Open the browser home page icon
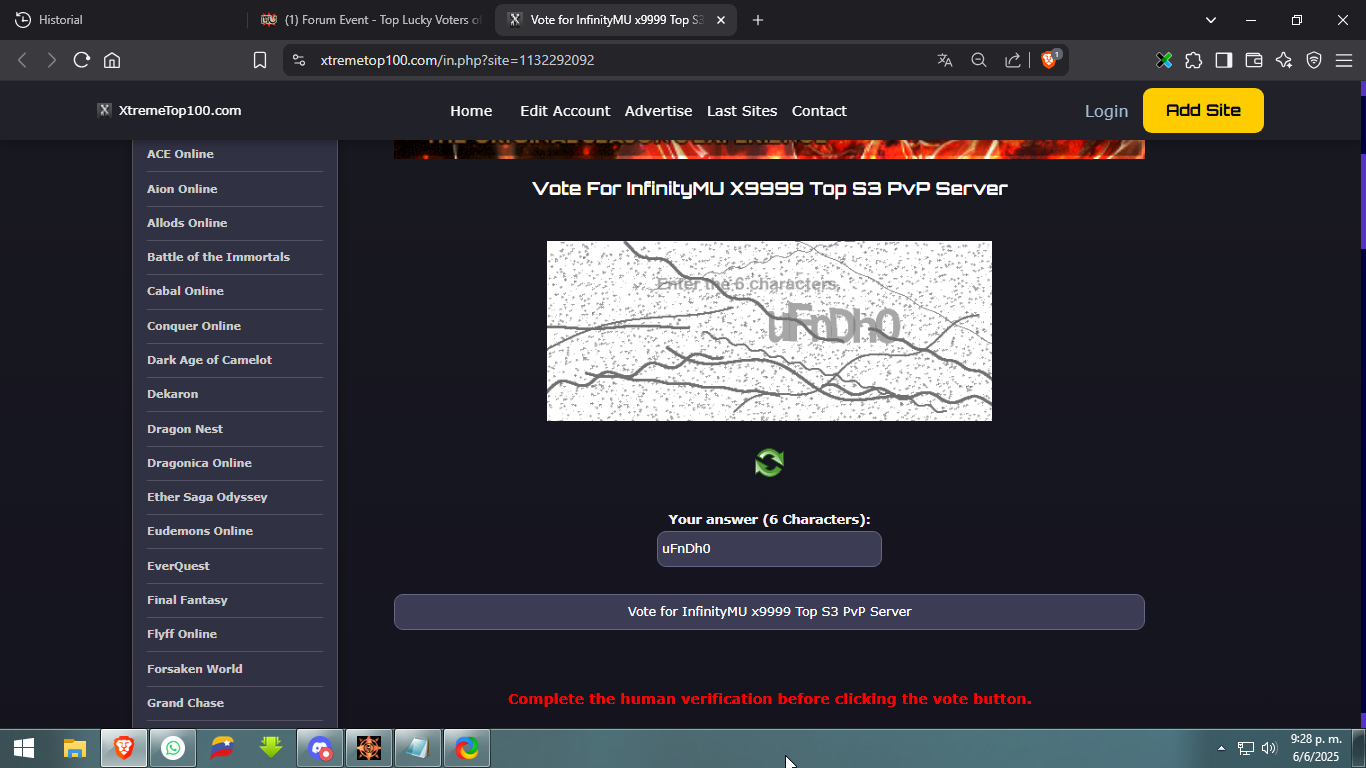The image size is (1366, 768). pos(112,60)
